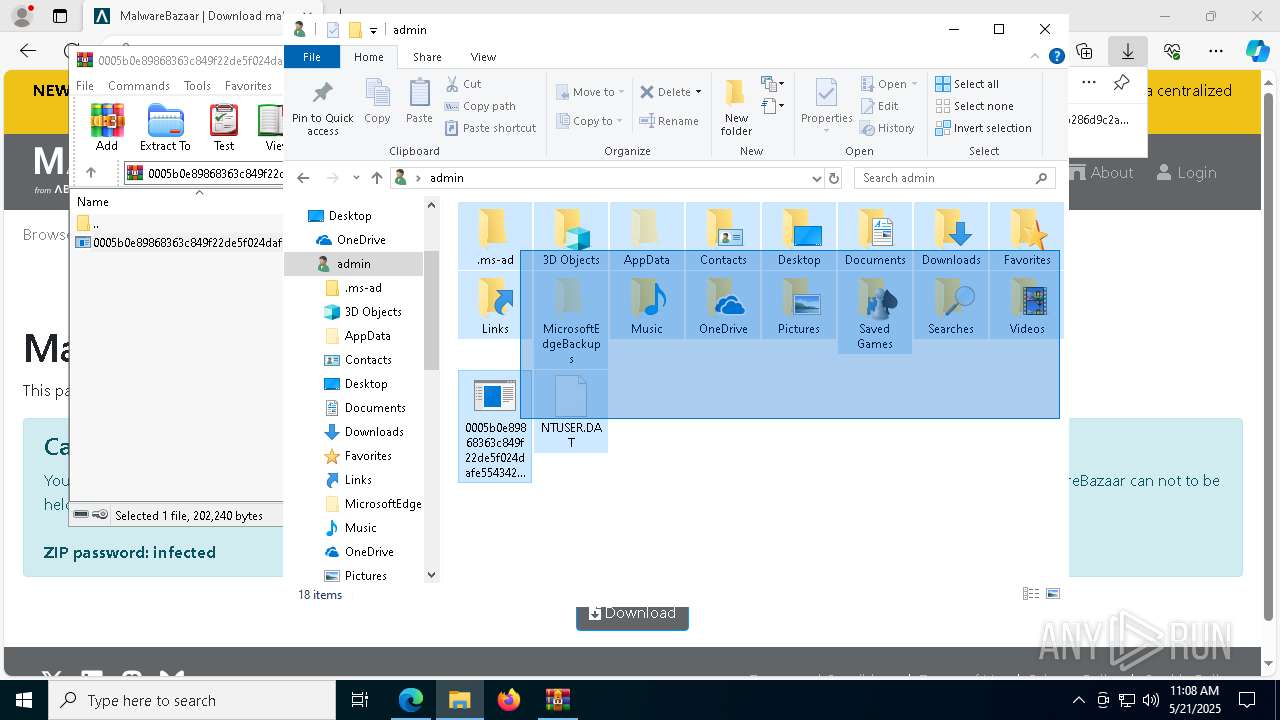Click Invert selection in ribbon

[x=983, y=128]
